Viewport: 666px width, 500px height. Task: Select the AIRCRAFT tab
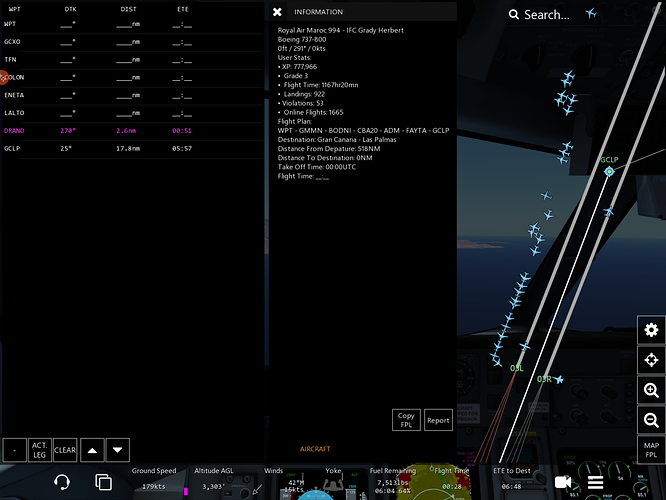pyautogui.click(x=315, y=449)
